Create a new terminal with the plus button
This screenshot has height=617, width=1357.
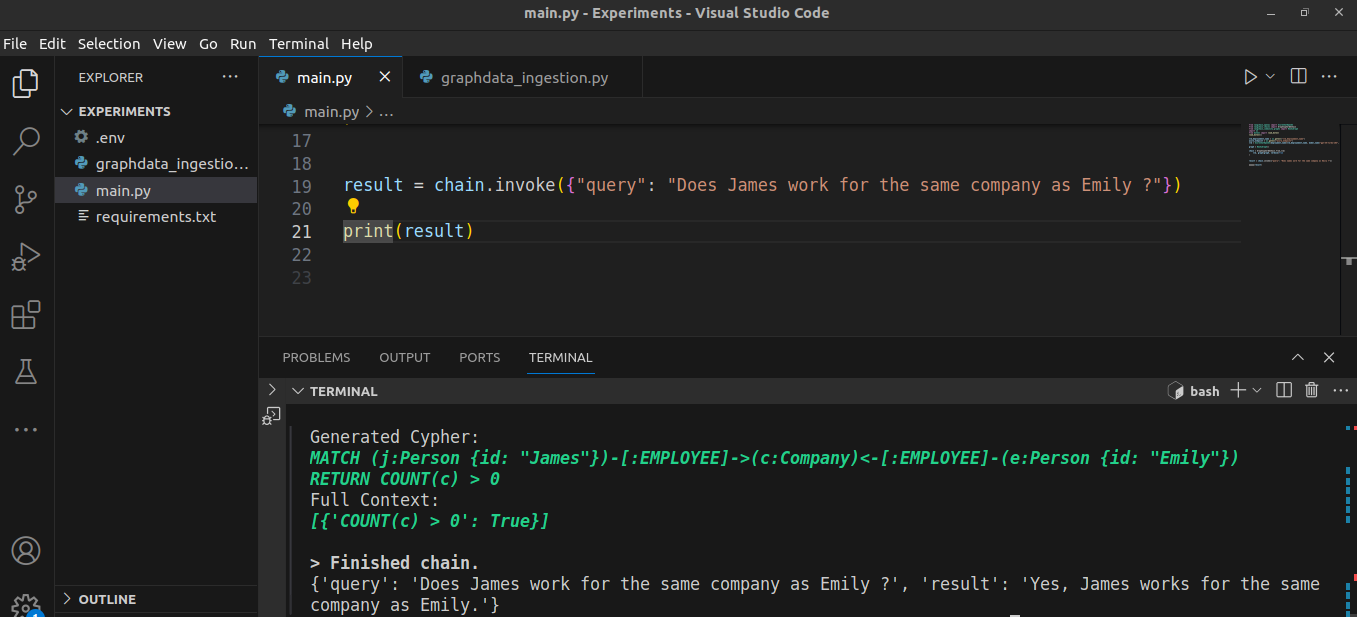point(1240,390)
